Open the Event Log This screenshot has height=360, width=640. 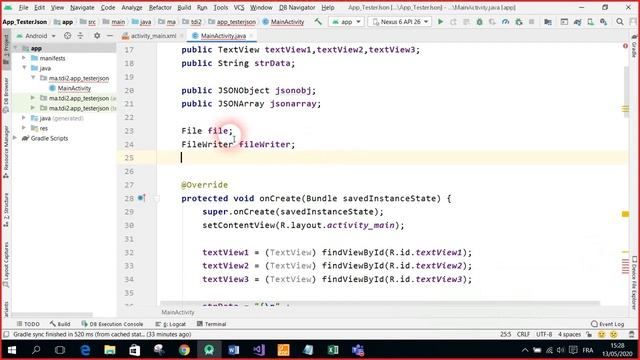pyautogui.click(x=607, y=324)
